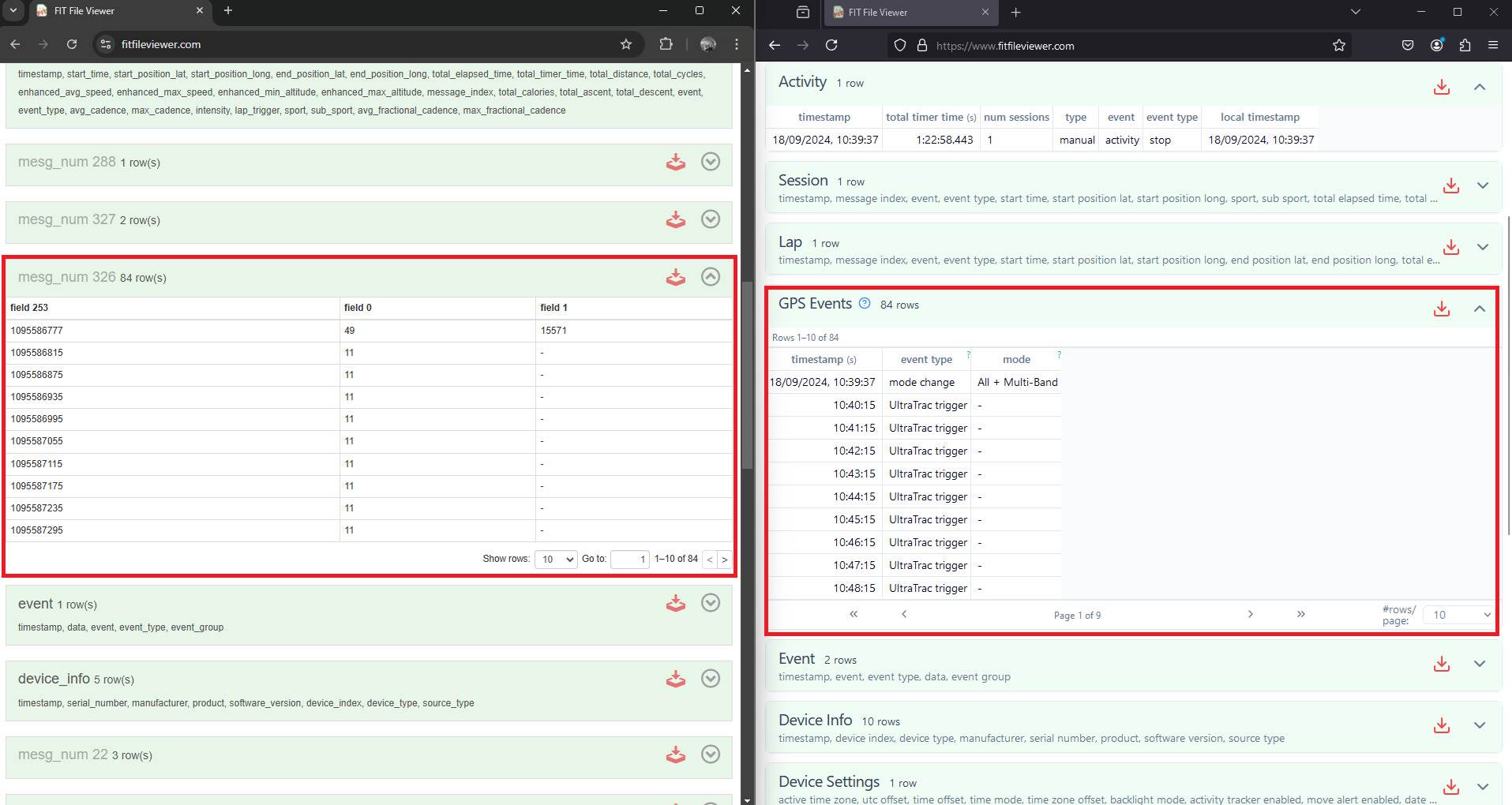
Task: Collapse the mesg_num 326 section
Action: click(x=711, y=277)
